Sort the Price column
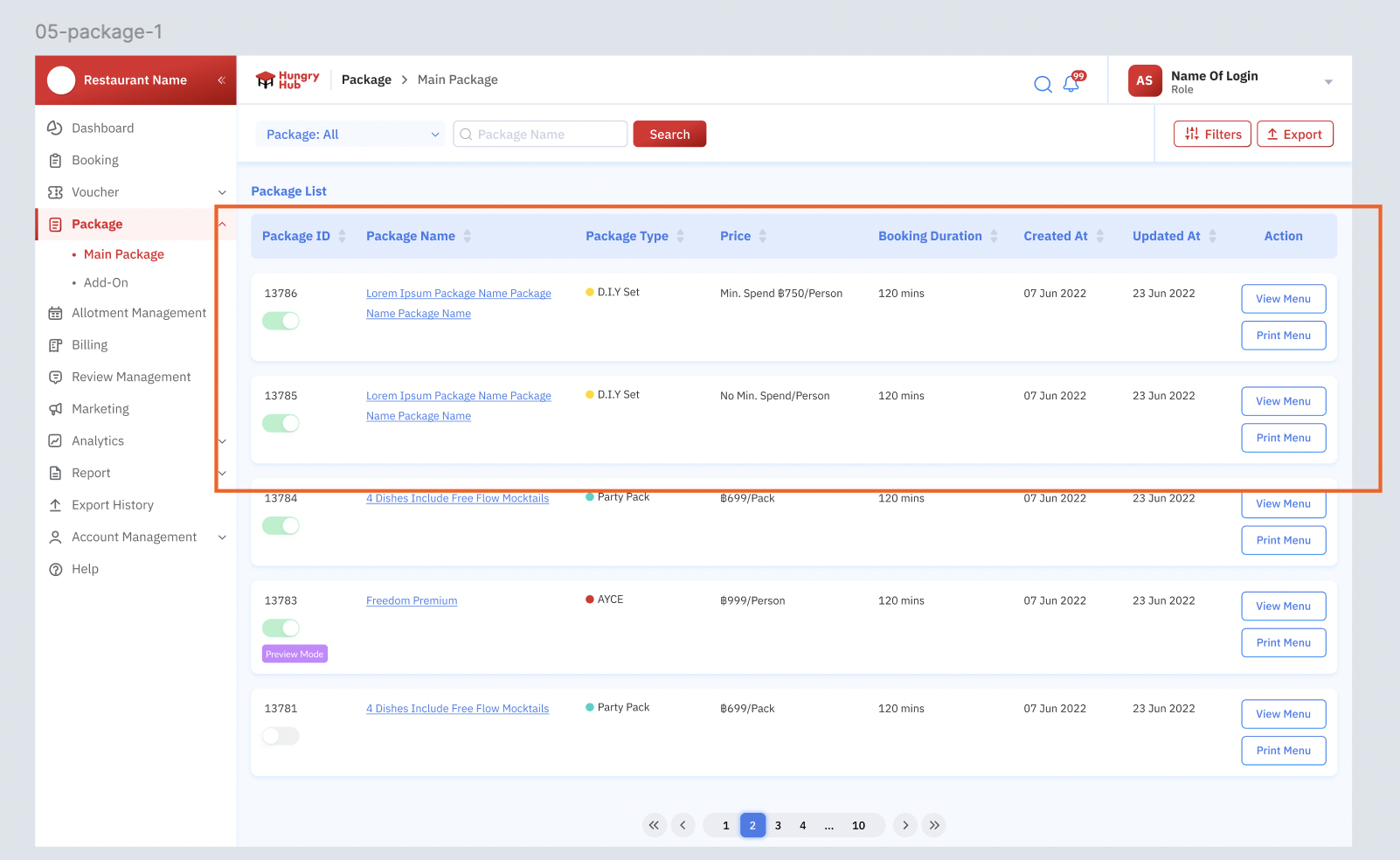The image size is (1400, 860). pos(762,236)
